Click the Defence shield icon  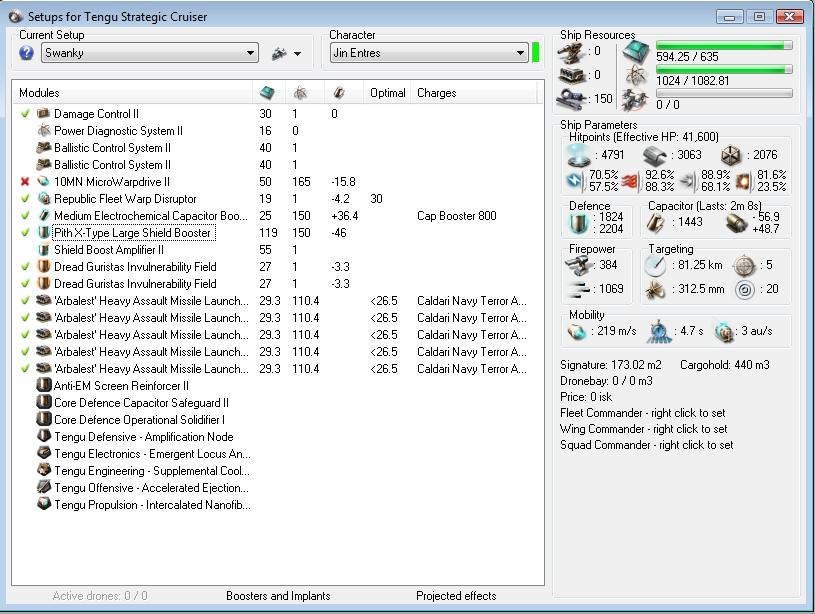[x=578, y=223]
